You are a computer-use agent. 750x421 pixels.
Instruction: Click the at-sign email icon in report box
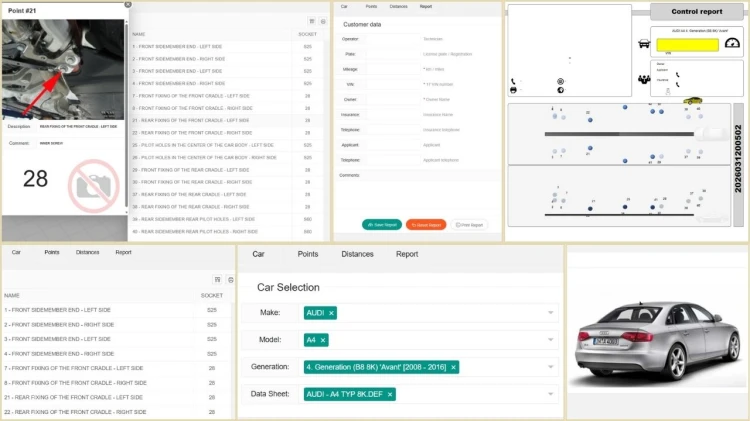point(561,81)
